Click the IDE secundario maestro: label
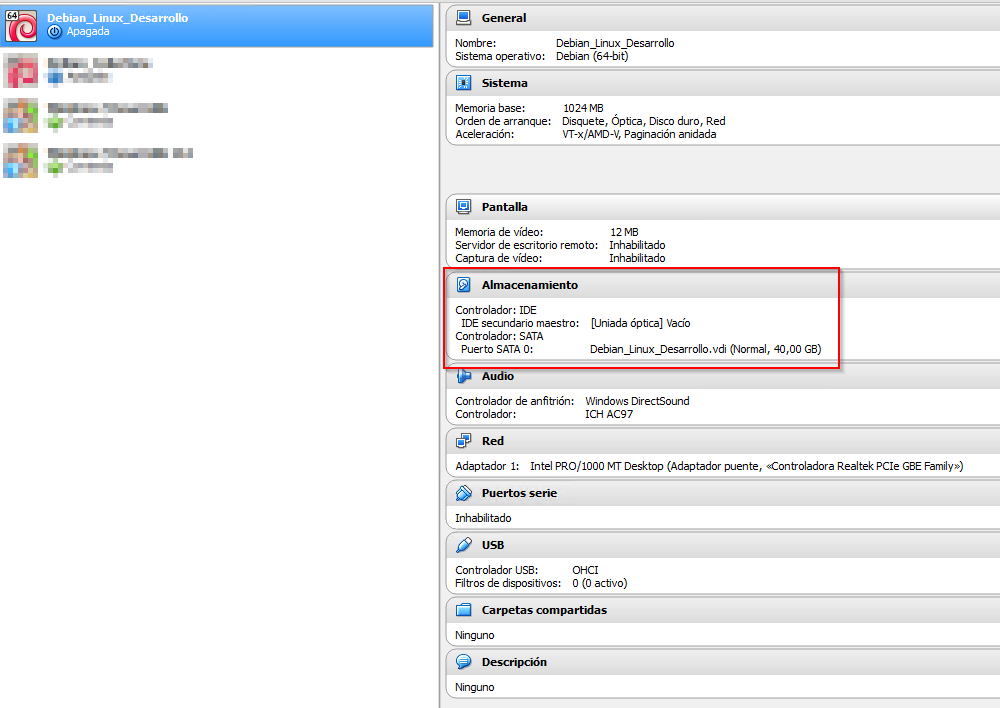 (520, 323)
